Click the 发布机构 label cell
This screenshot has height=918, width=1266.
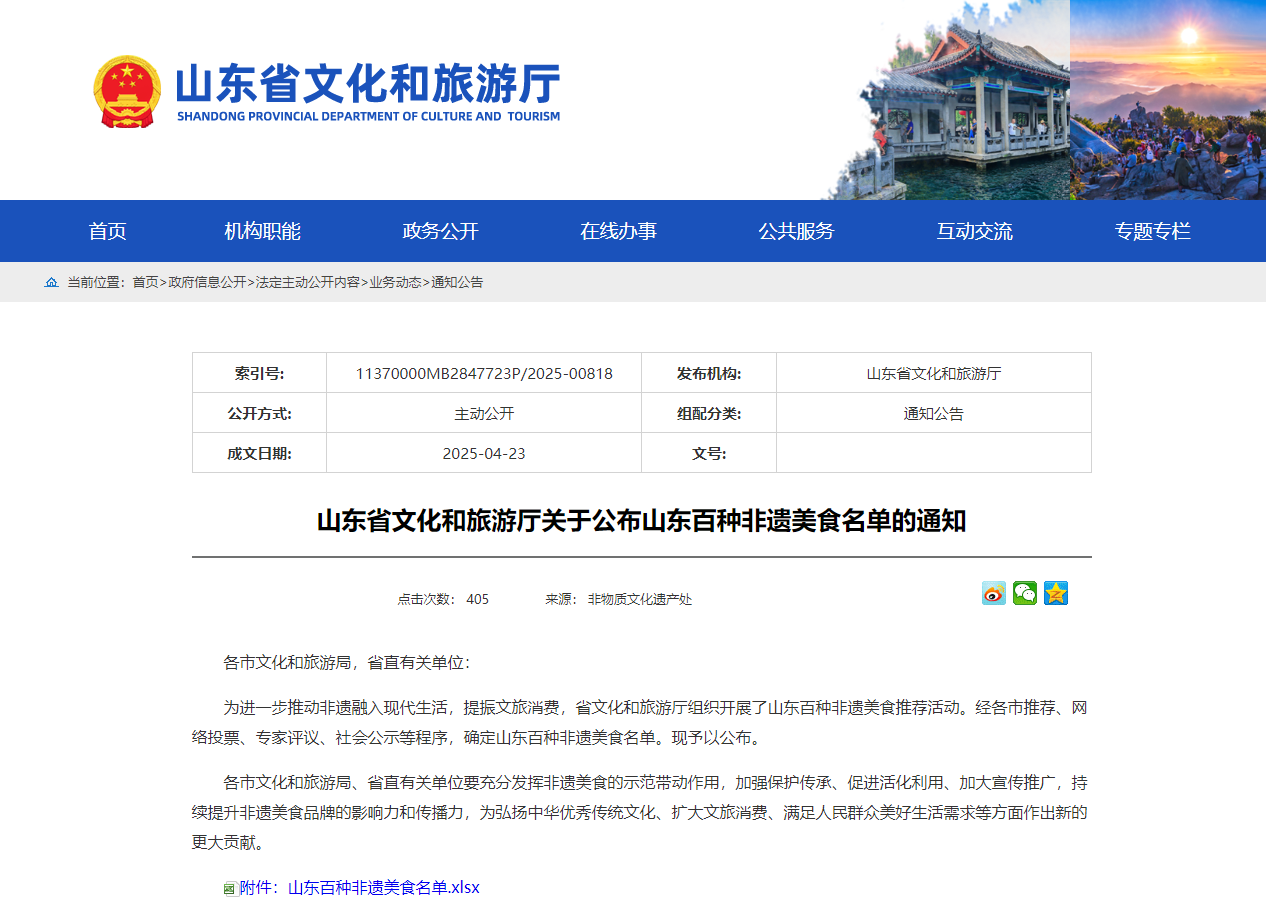[x=709, y=374]
